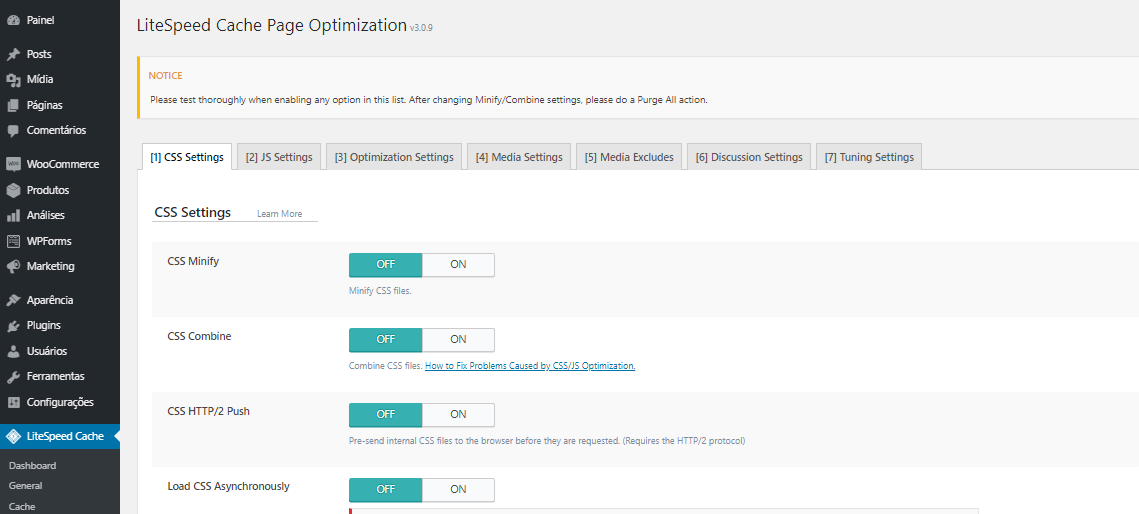This screenshot has width=1139, height=514.
Task: Click the Análises bar chart icon
Action: coord(13,216)
